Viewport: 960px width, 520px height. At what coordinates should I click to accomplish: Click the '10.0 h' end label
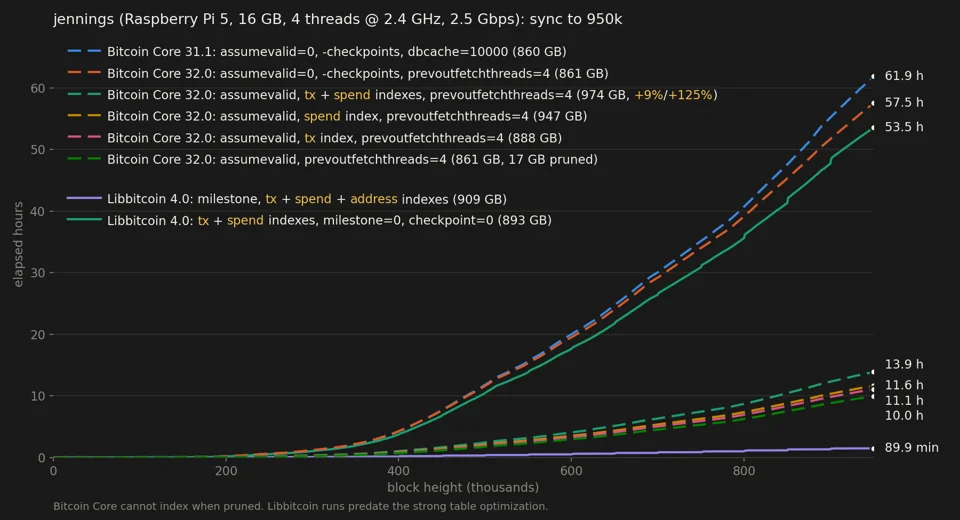pyautogui.click(x=904, y=416)
